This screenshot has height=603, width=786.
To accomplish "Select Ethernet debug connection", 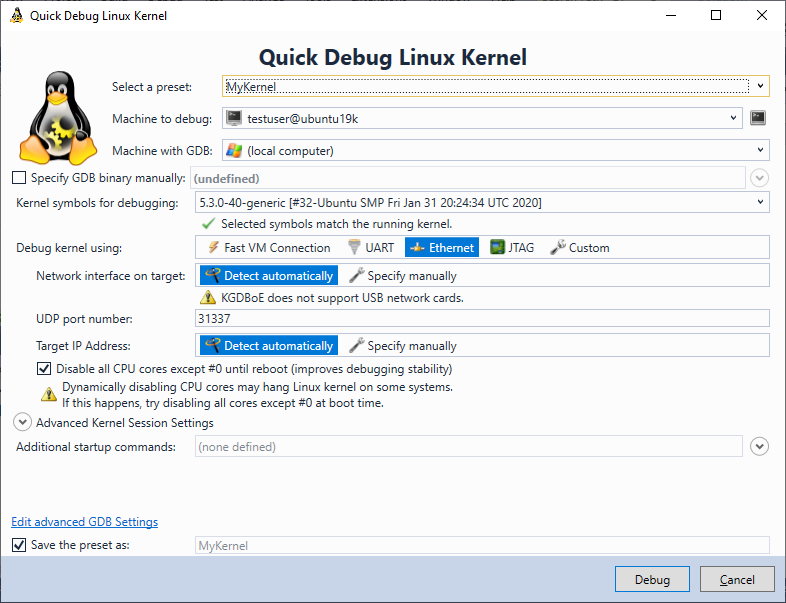I will tap(442, 248).
